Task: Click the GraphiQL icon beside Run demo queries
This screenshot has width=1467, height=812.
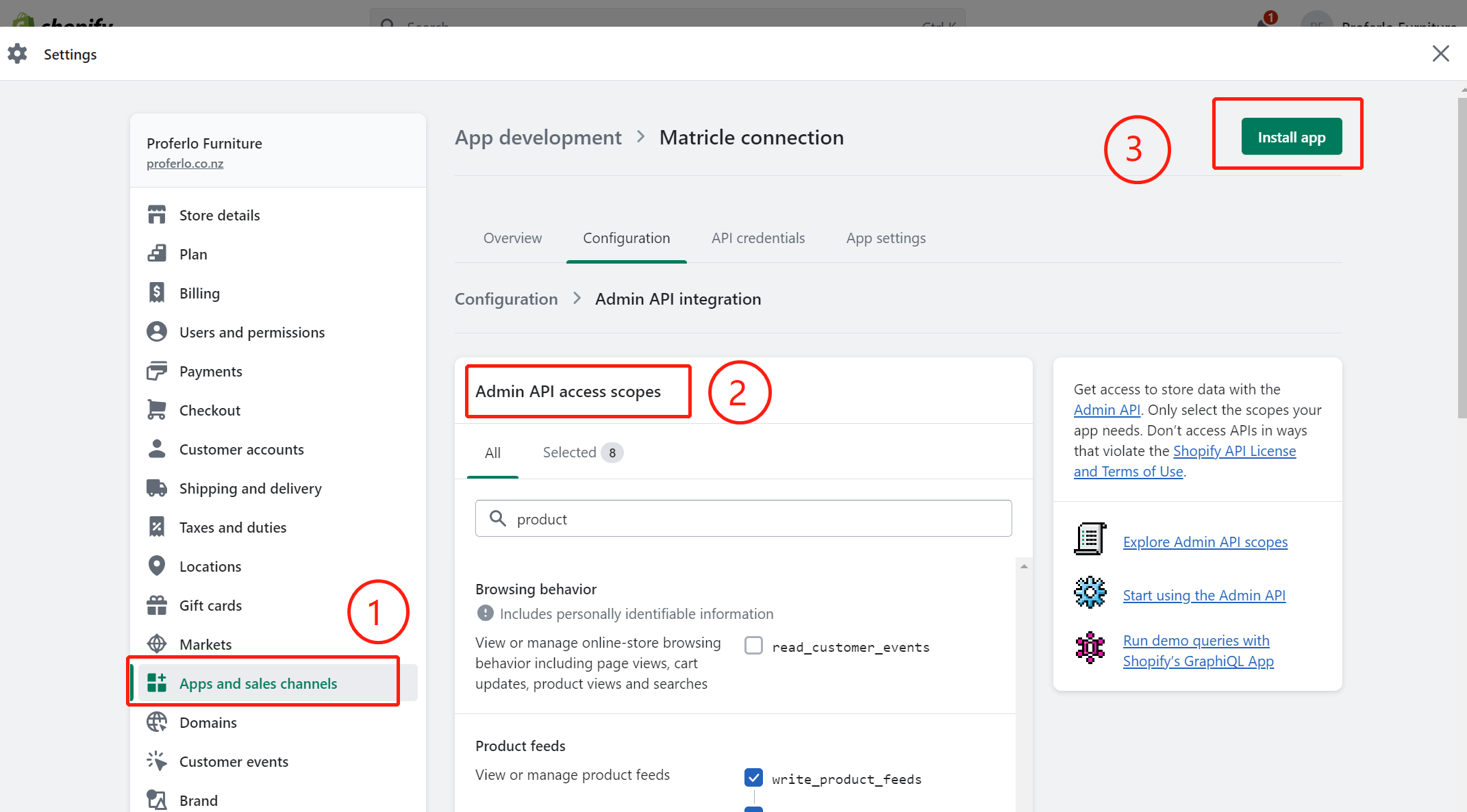Action: click(1090, 648)
